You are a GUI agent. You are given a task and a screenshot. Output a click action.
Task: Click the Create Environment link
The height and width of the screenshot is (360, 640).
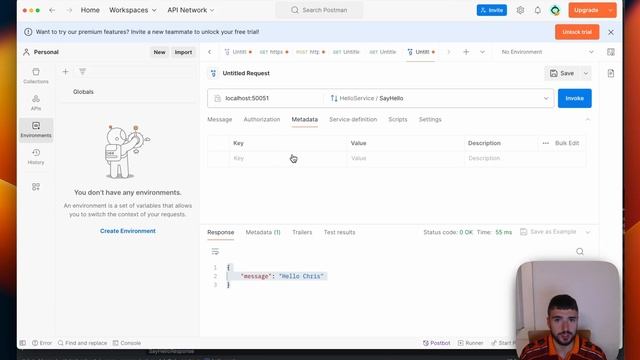click(128, 231)
